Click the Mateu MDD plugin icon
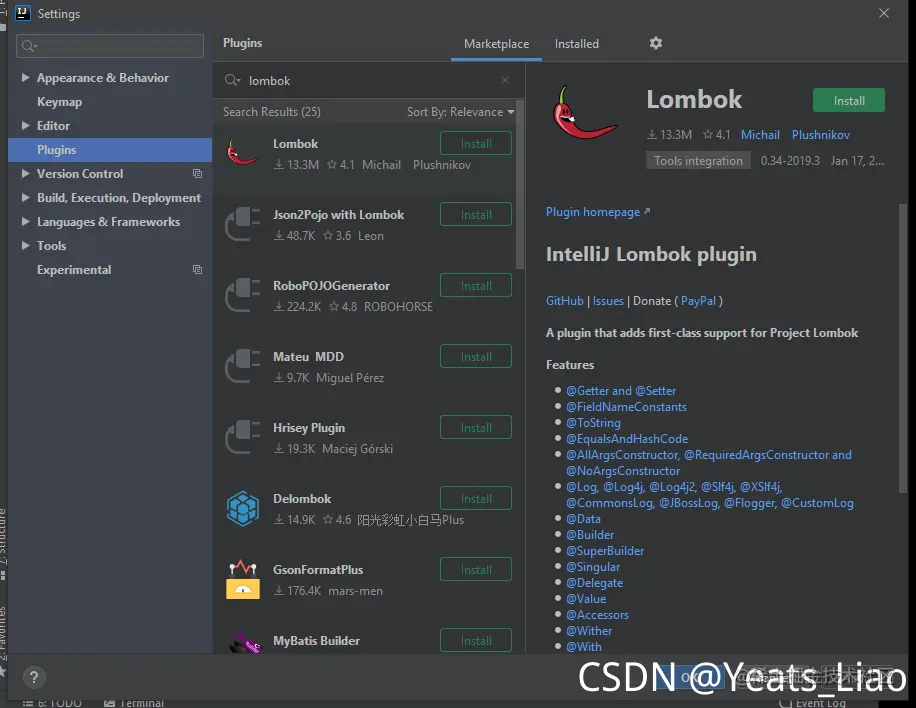This screenshot has width=916, height=708. pos(242,366)
